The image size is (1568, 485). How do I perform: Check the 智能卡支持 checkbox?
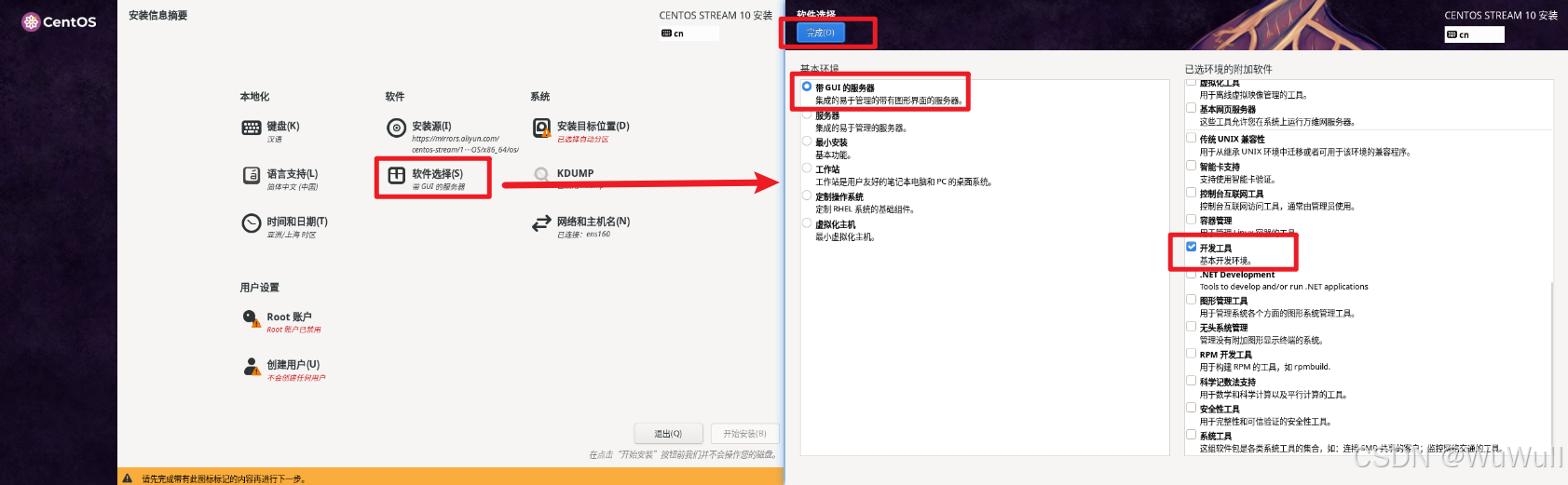tap(1191, 166)
